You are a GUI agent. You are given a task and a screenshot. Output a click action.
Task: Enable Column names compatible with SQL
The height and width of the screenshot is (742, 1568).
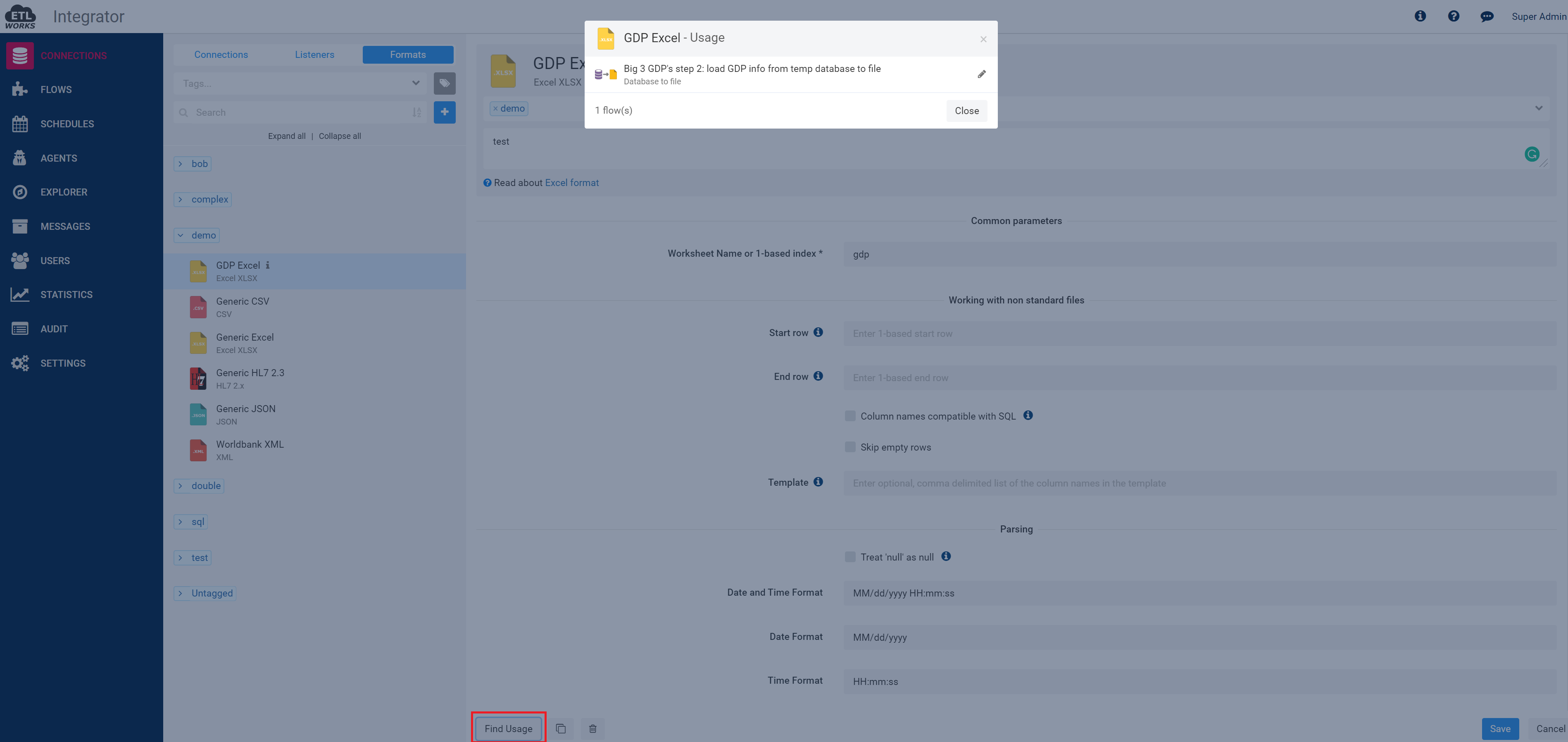(850, 416)
